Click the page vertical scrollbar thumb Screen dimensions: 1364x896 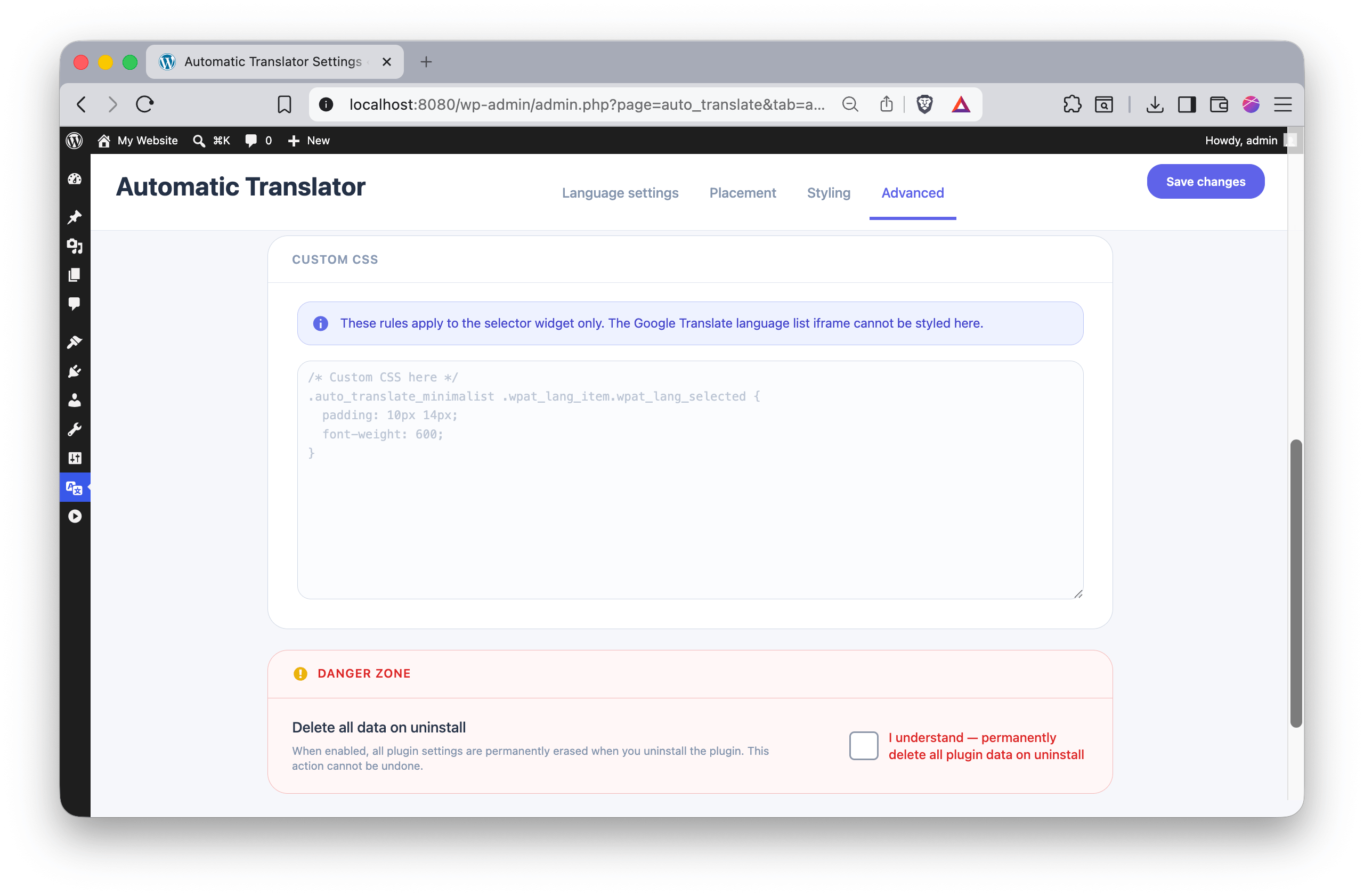(1296, 583)
